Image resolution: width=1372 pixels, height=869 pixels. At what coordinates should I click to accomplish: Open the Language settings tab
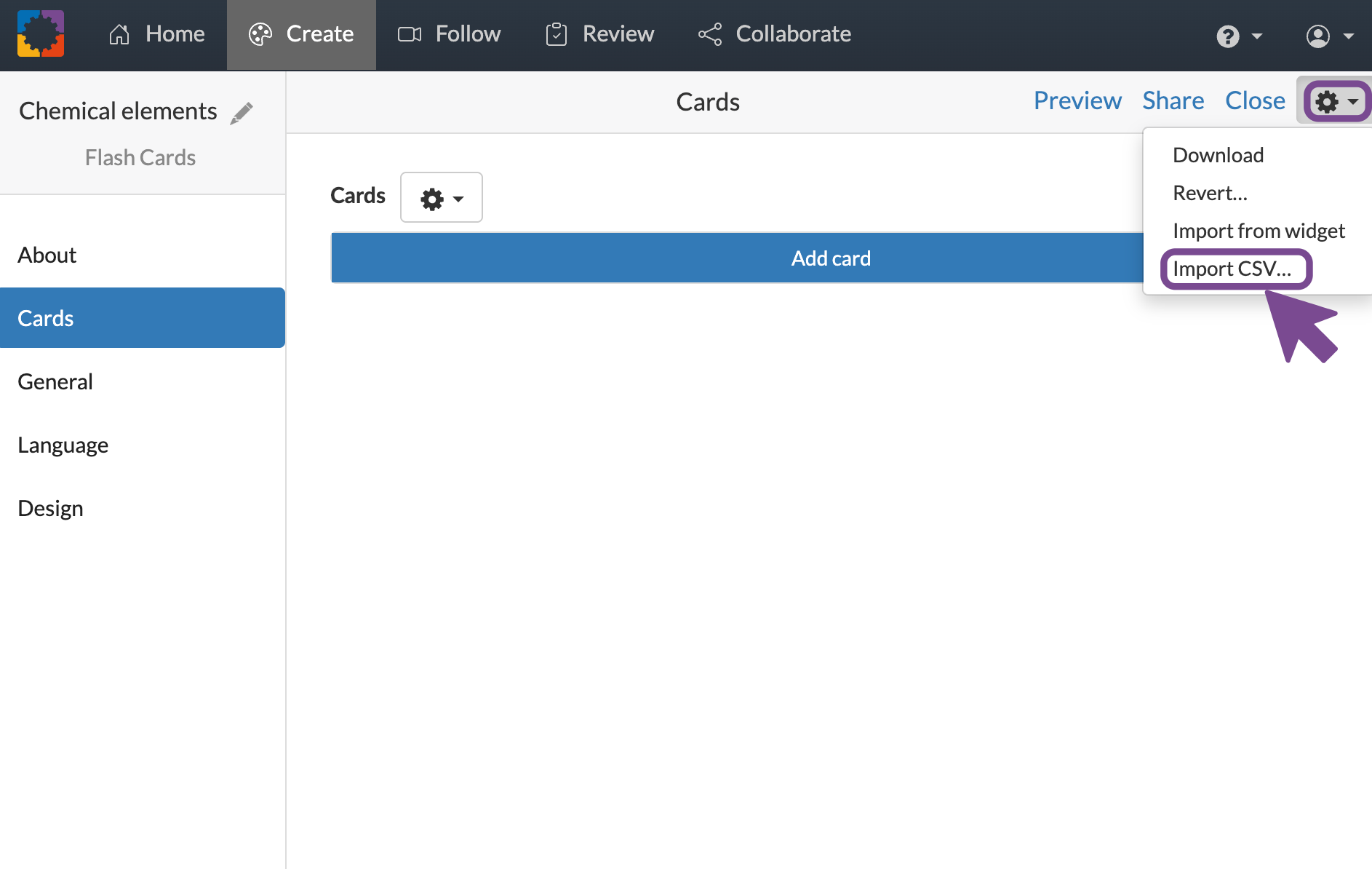(x=63, y=444)
